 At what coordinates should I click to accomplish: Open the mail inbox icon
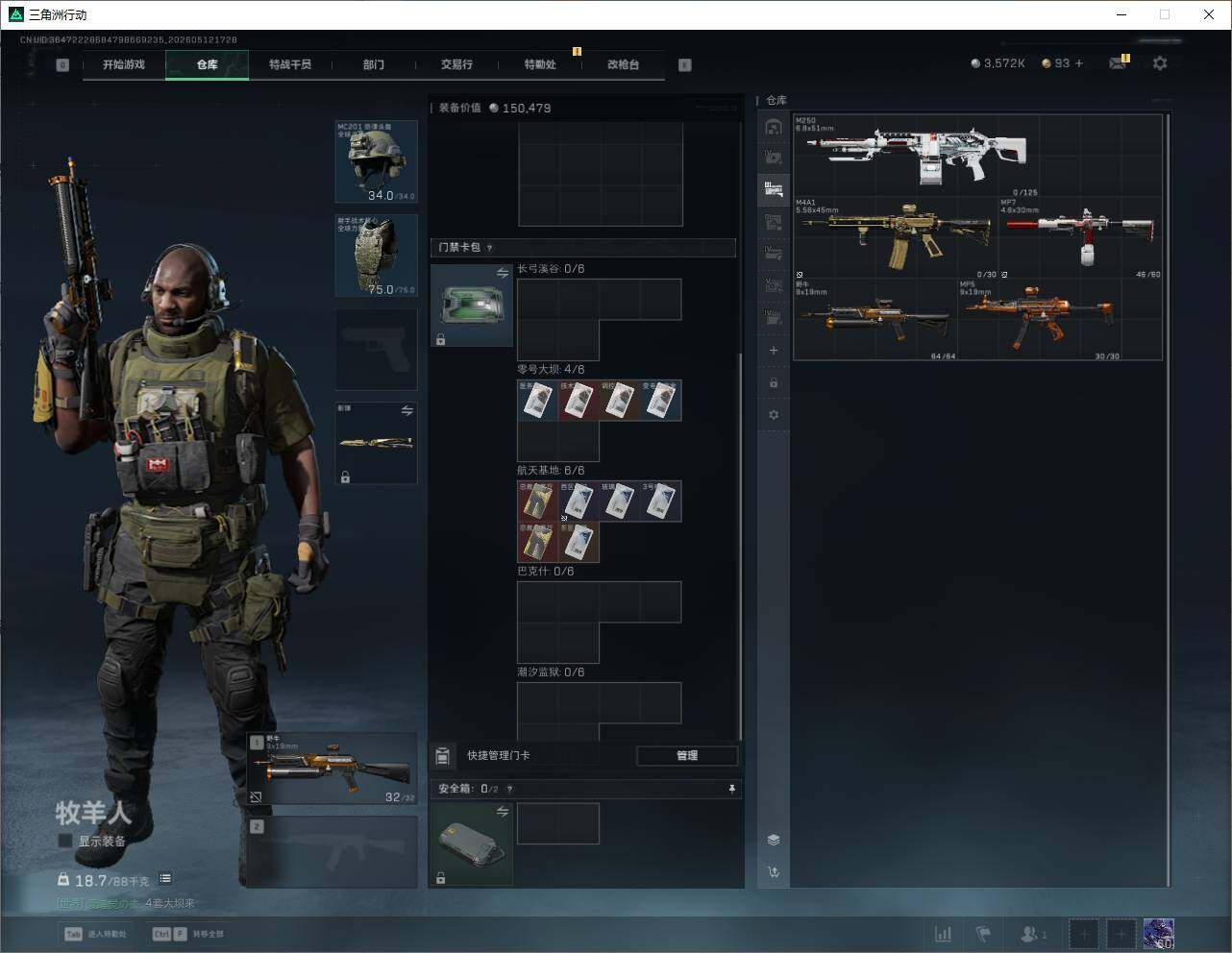coord(1118,63)
